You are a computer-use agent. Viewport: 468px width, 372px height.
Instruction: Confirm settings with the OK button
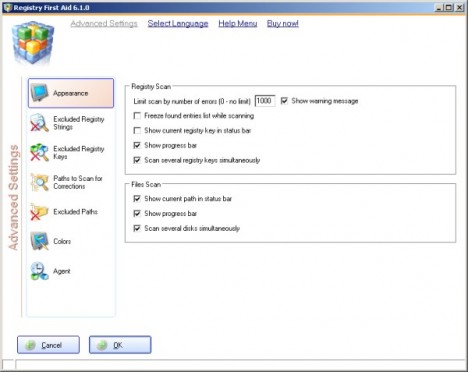click(120, 345)
